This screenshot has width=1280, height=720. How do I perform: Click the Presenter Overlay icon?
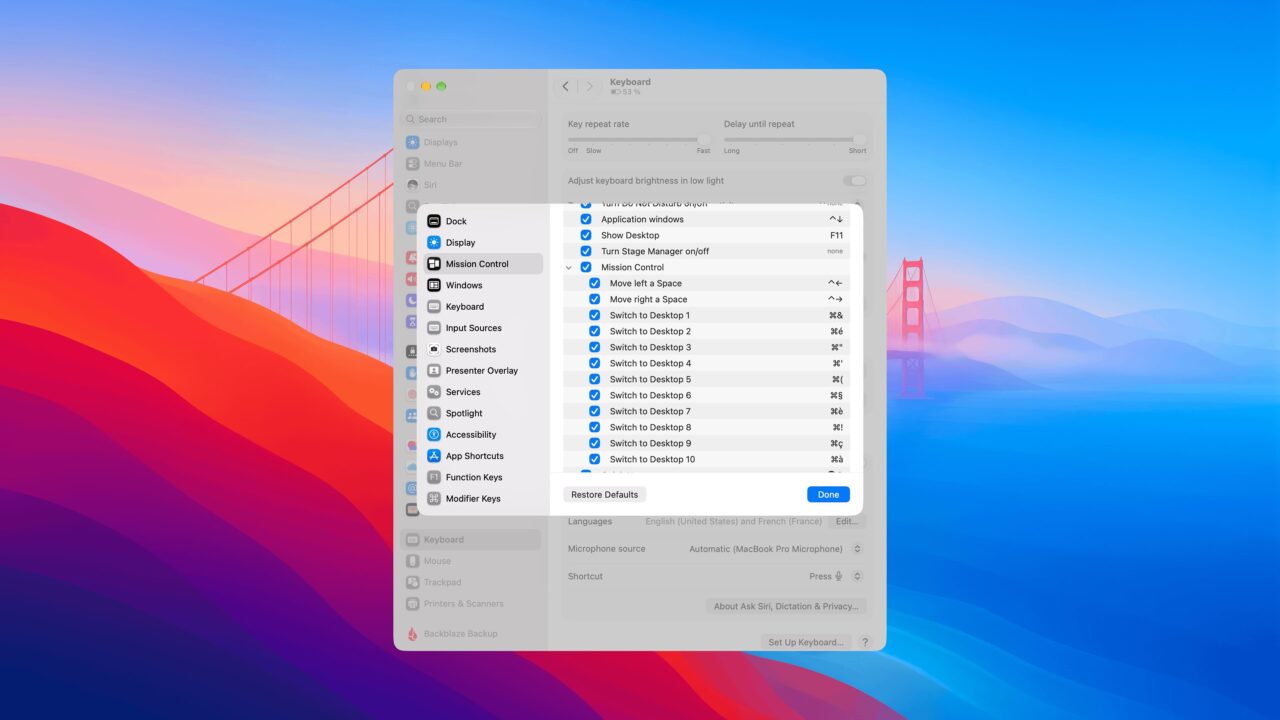pos(434,371)
